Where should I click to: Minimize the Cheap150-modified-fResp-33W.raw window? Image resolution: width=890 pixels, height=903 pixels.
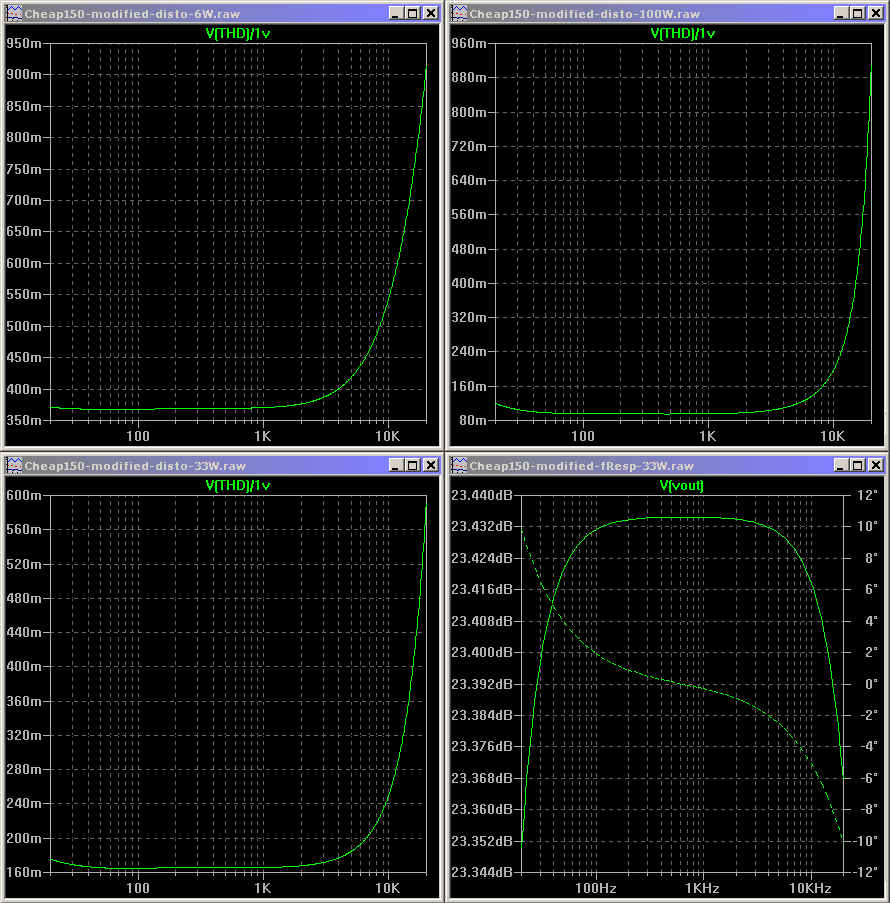pyautogui.click(x=840, y=465)
